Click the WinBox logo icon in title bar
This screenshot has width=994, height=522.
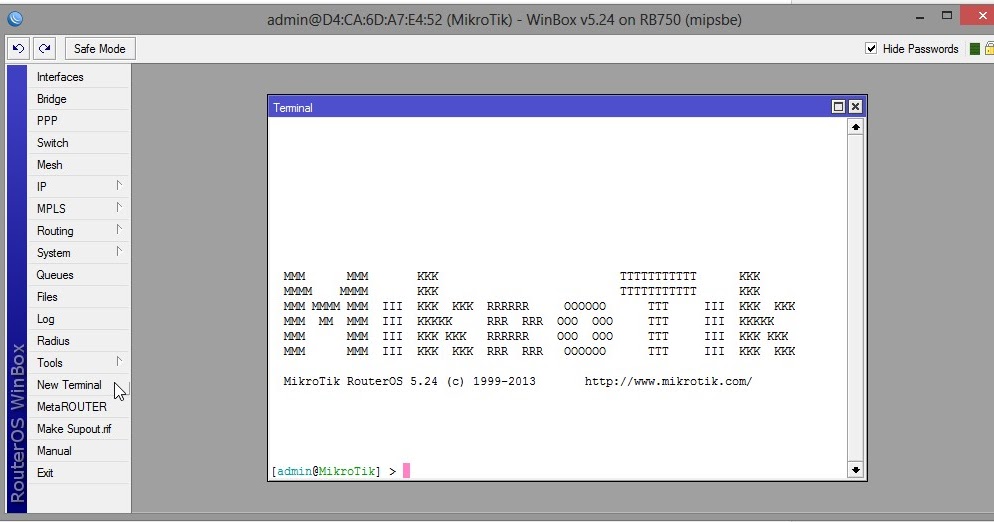[15, 19]
